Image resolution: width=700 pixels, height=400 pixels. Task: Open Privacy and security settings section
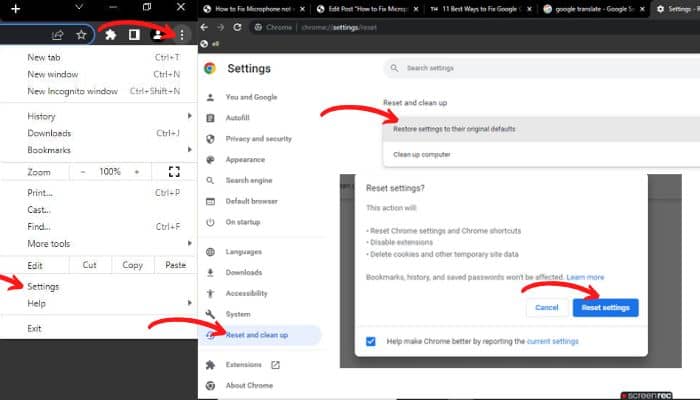[260, 139]
